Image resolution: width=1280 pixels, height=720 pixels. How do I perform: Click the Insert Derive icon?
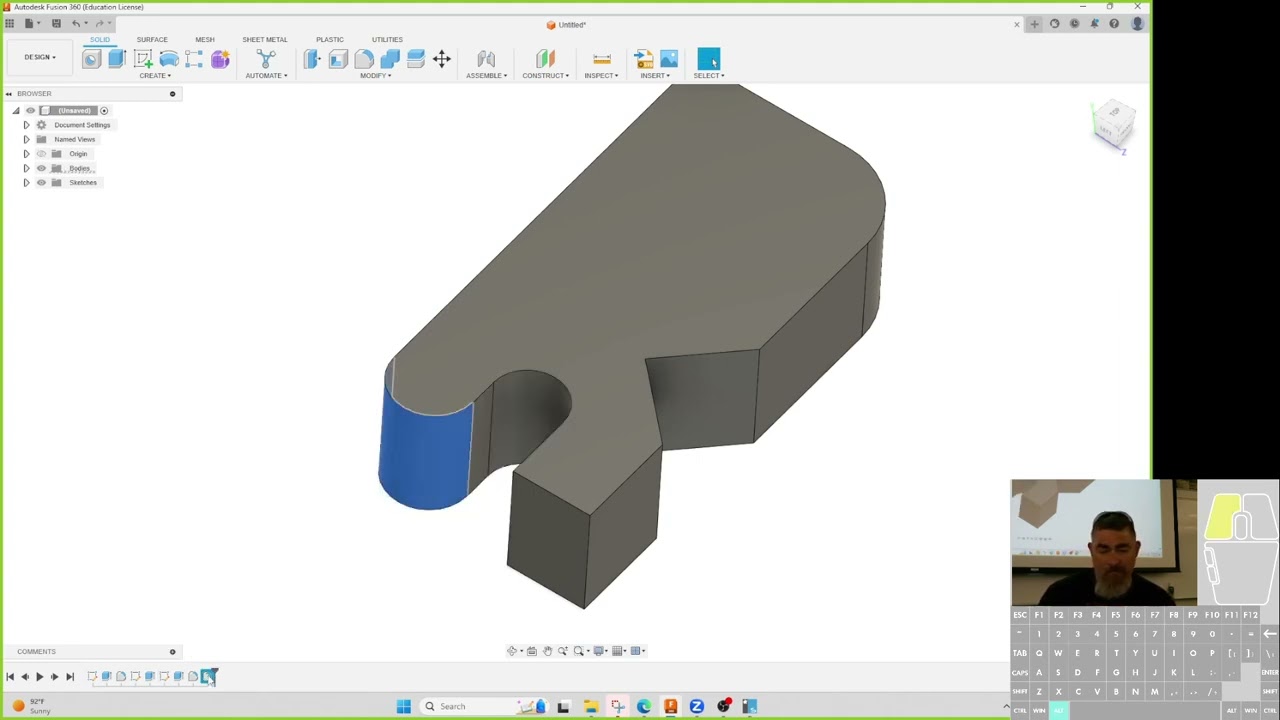pyautogui.click(x=643, y=59)
